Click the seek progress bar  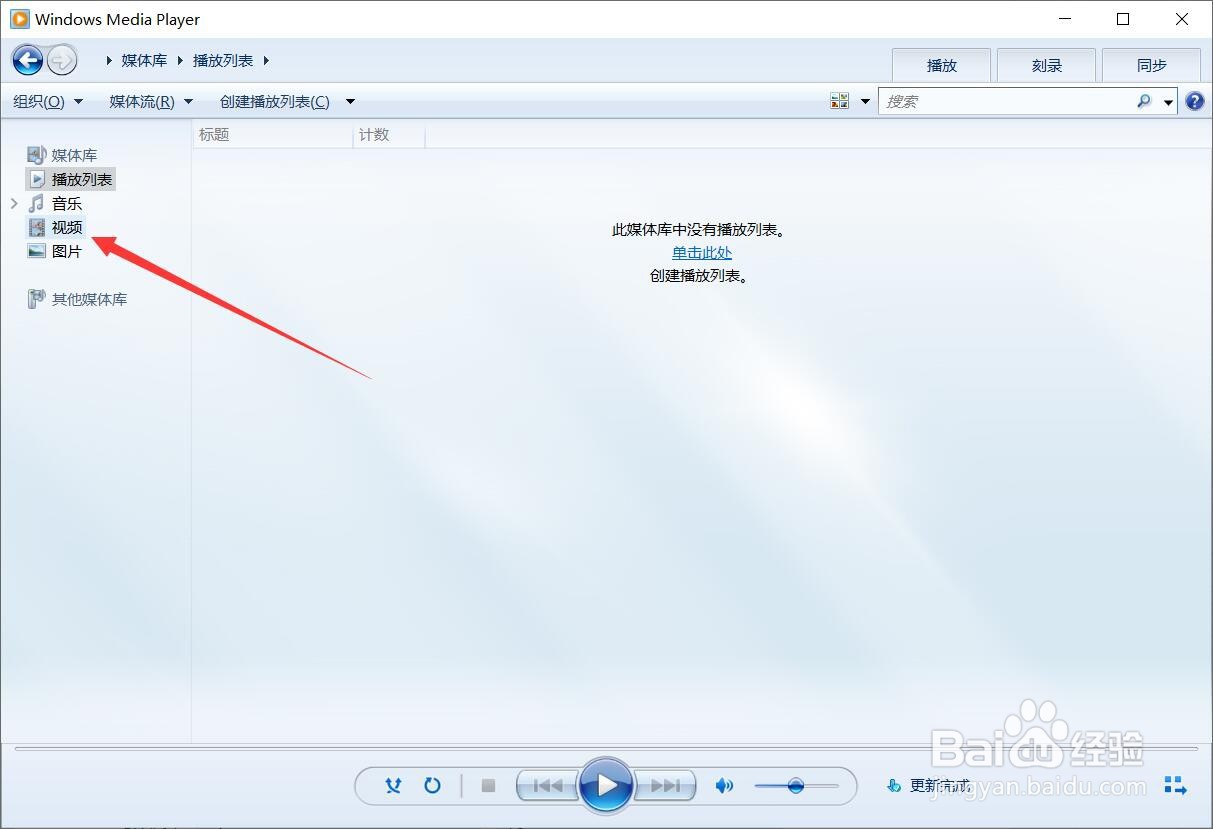(x=606, y=748)
